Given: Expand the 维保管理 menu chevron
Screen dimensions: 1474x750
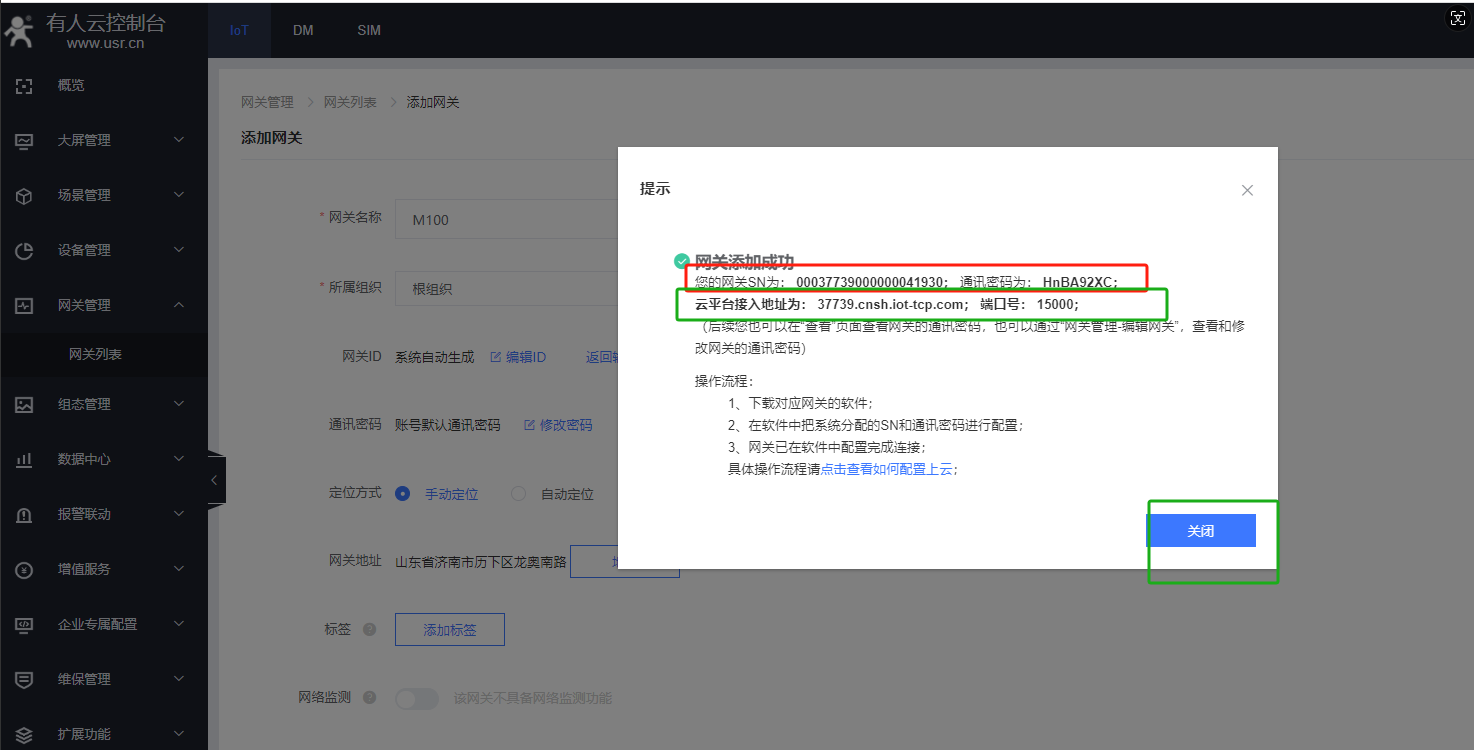Looking at the screenshot, I should tap(179, 679).
